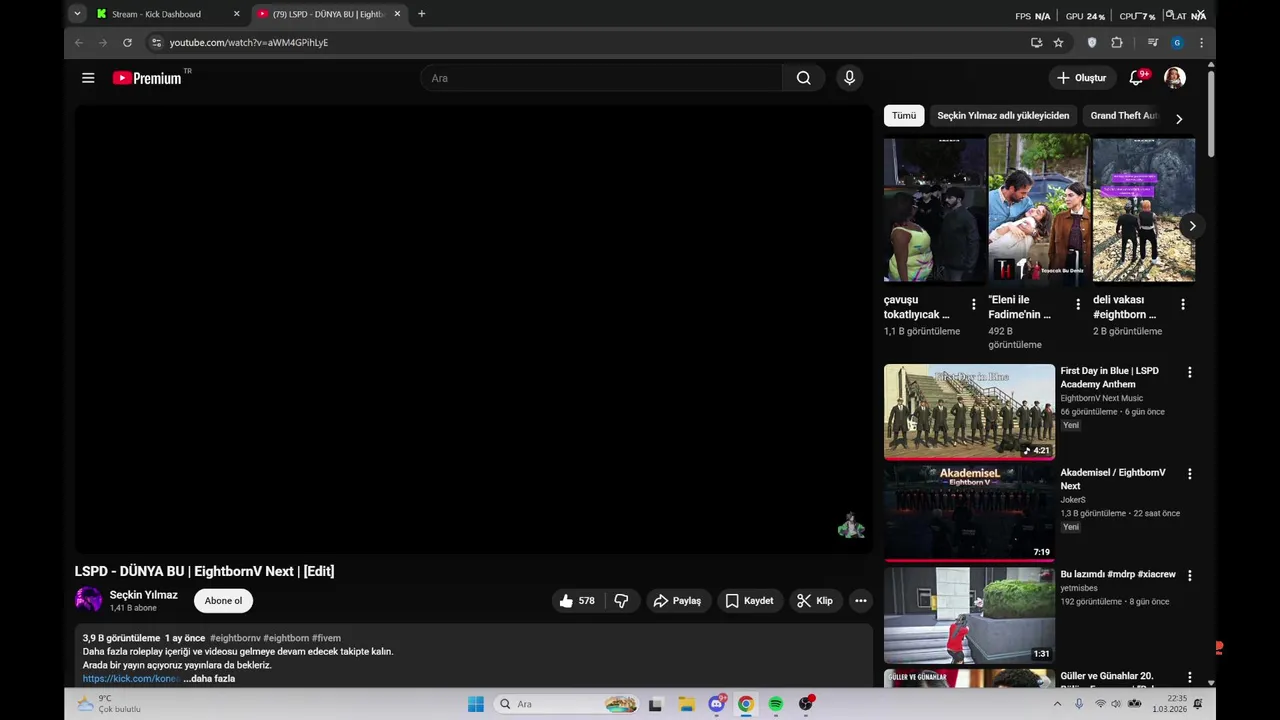Switch to Stream - Kick Dashboard tab

[x=159, y=14]
